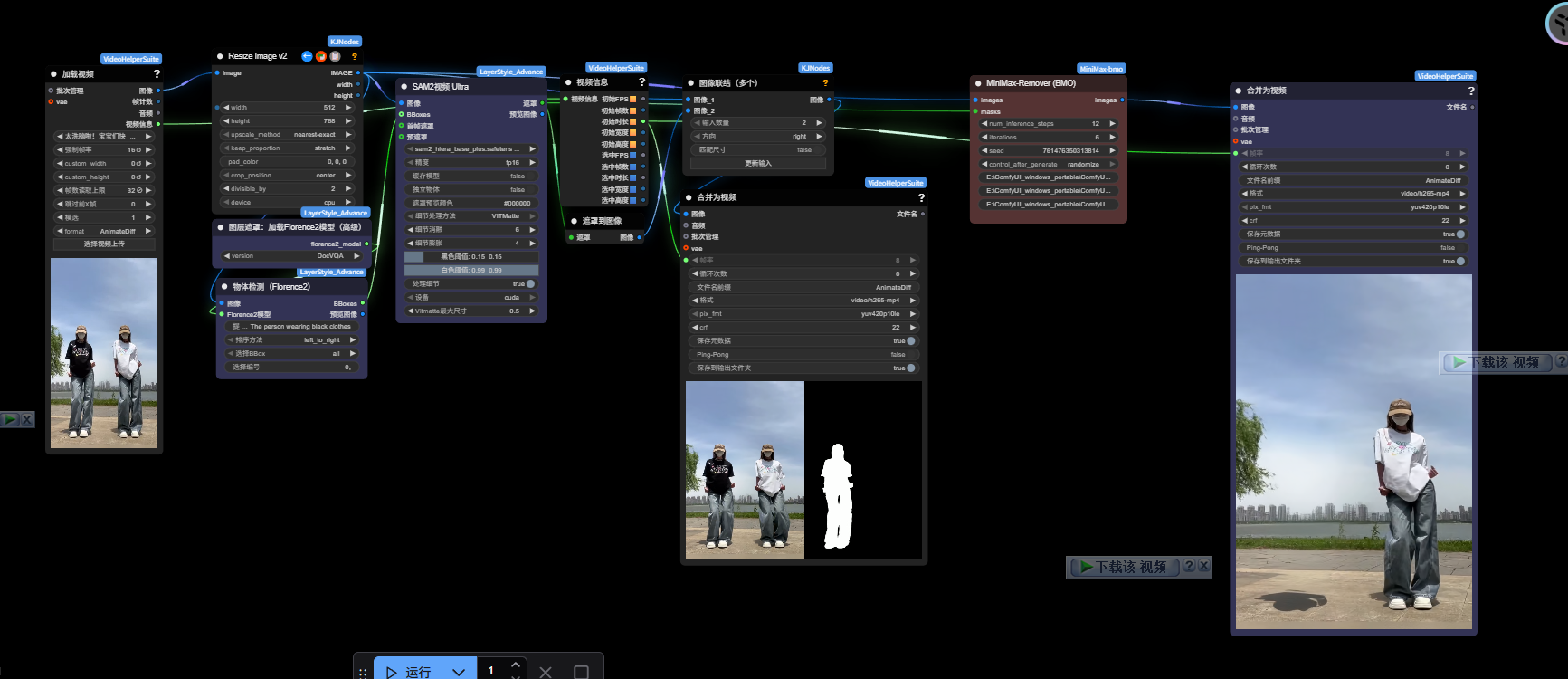Click the video preview in the 加载视频 node
The width and height of the screenshot is (1568, 679).
point(104,353)
